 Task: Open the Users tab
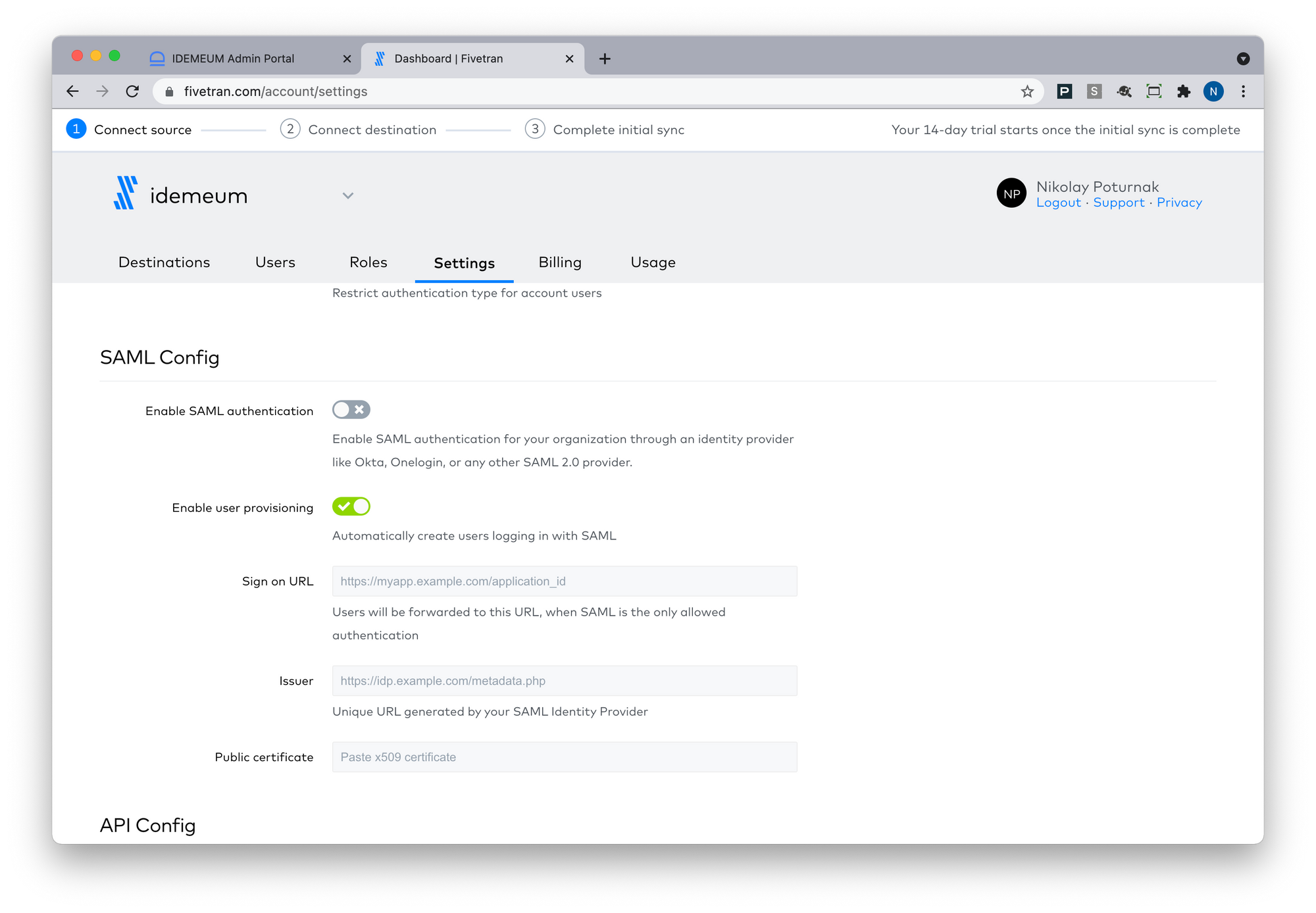[x=275, y=262]
